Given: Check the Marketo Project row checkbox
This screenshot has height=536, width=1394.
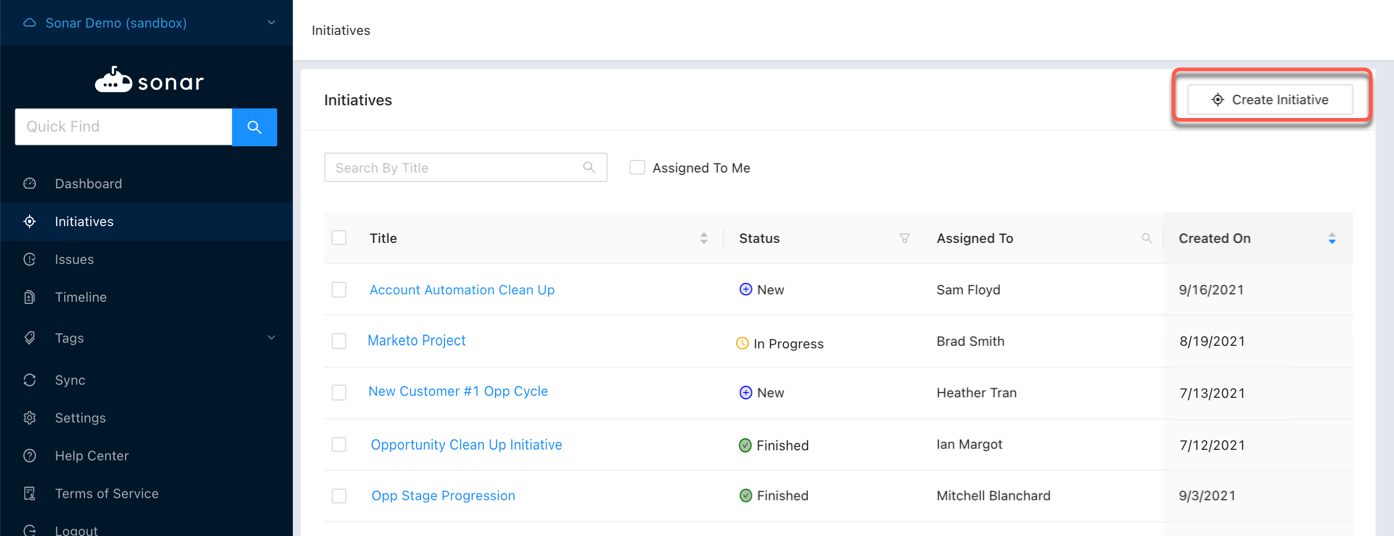Looking at the screenshot, I should point(339,341).
